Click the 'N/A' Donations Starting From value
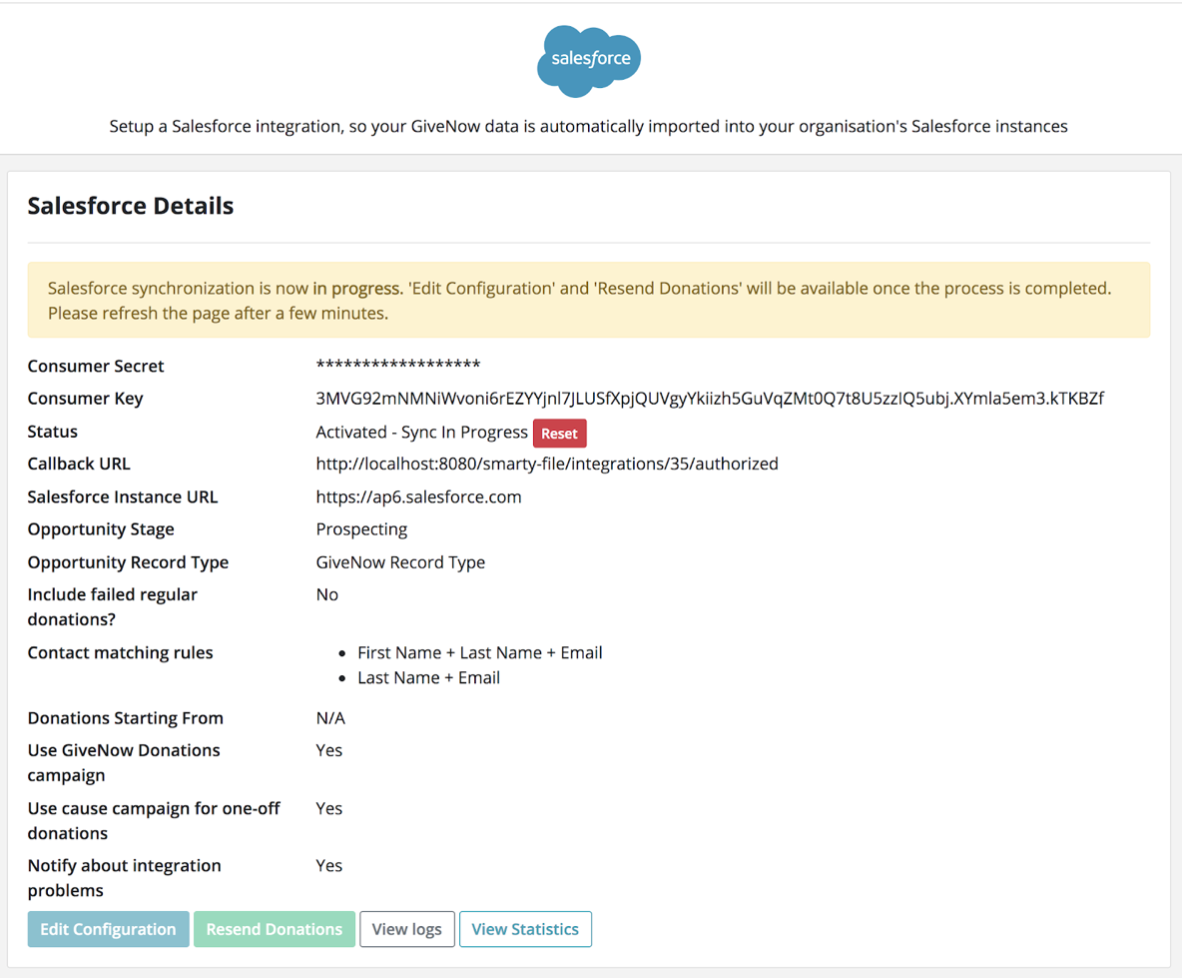Screen dimensions: 1182x978 pyautogui.click(x=330, y=718)
